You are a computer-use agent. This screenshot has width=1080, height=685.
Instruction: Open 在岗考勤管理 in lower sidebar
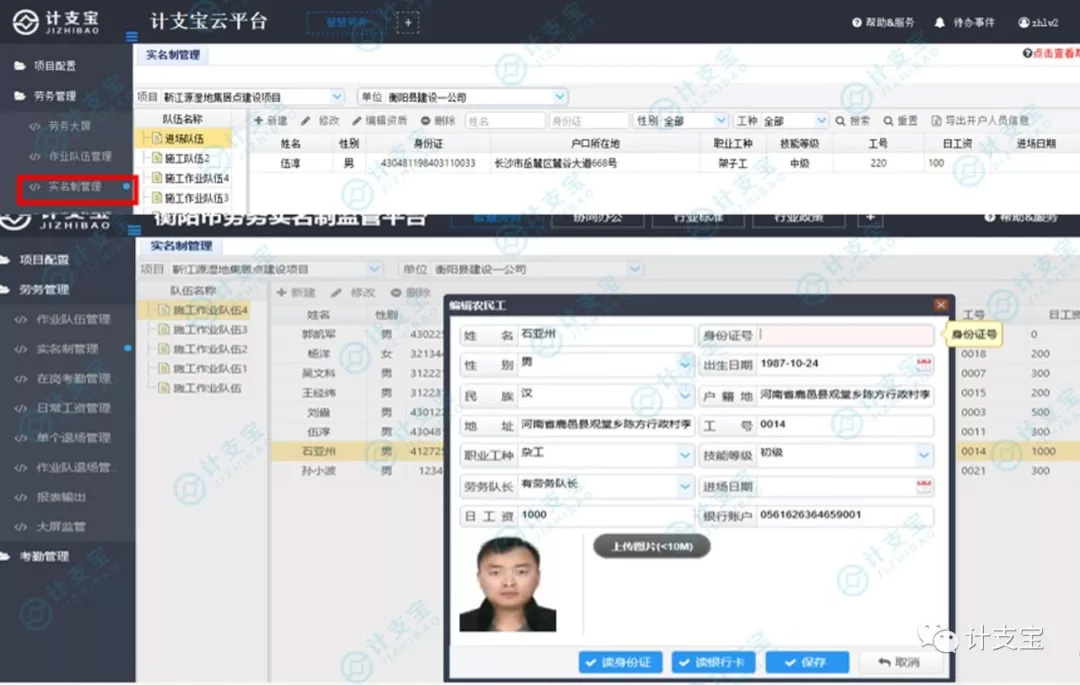74,379
